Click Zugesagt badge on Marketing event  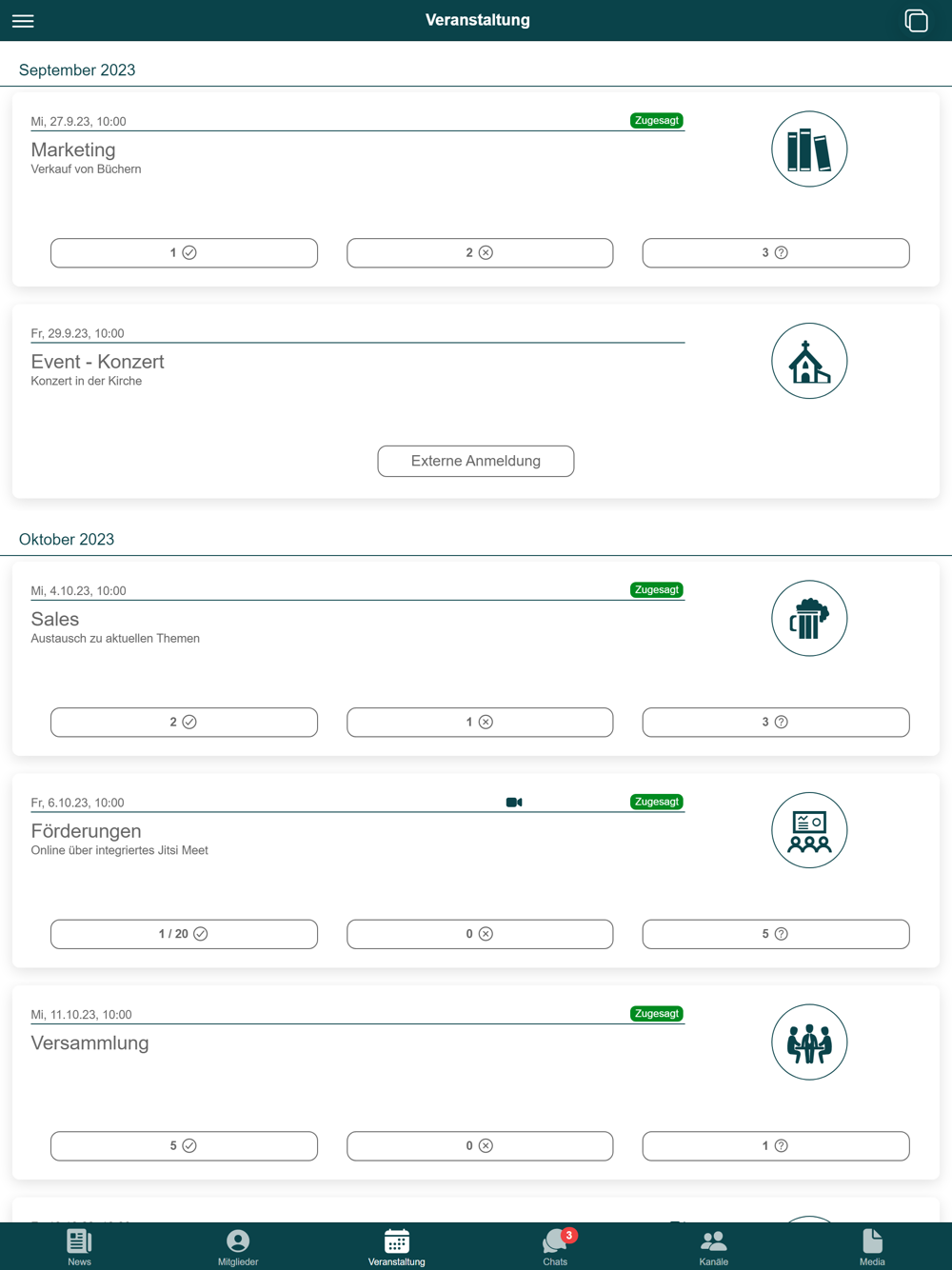tap(656, 121)
